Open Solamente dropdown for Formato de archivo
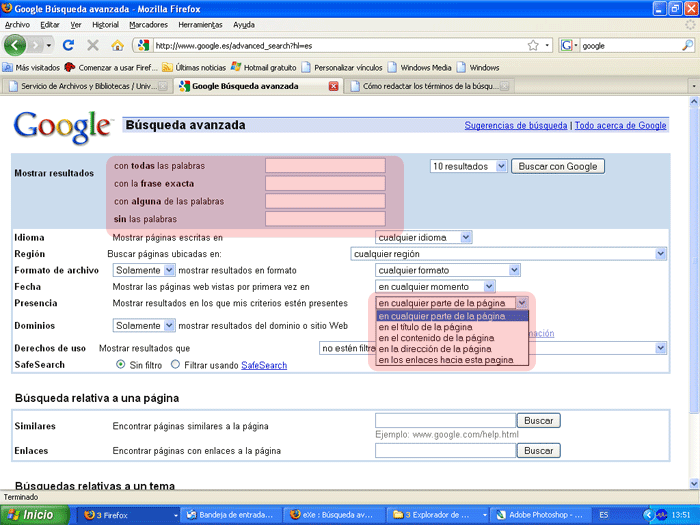This screenshot has width=700, height=525. coord(143,270)
